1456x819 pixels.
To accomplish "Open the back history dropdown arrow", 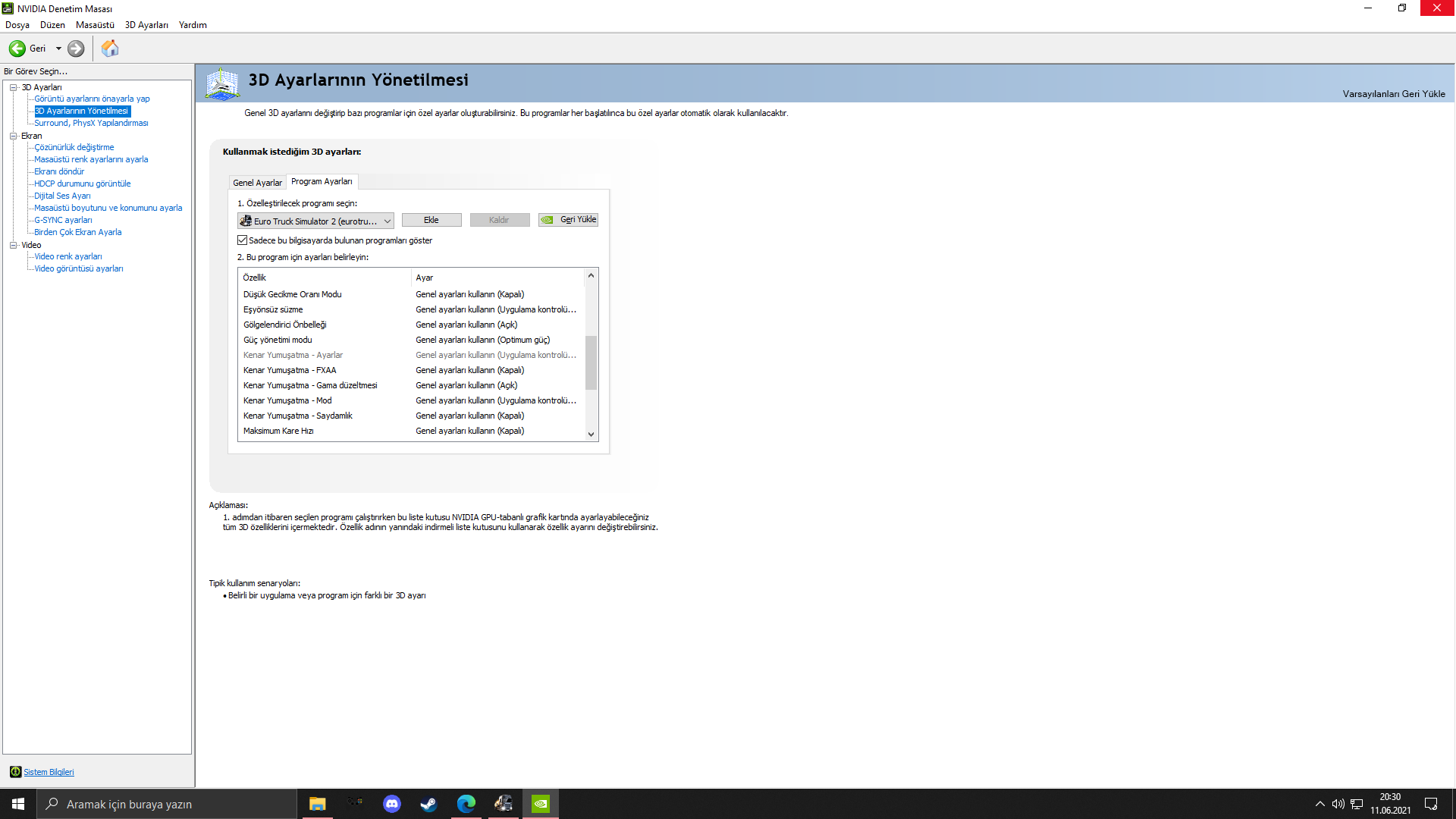I will [x=58, y=49].
